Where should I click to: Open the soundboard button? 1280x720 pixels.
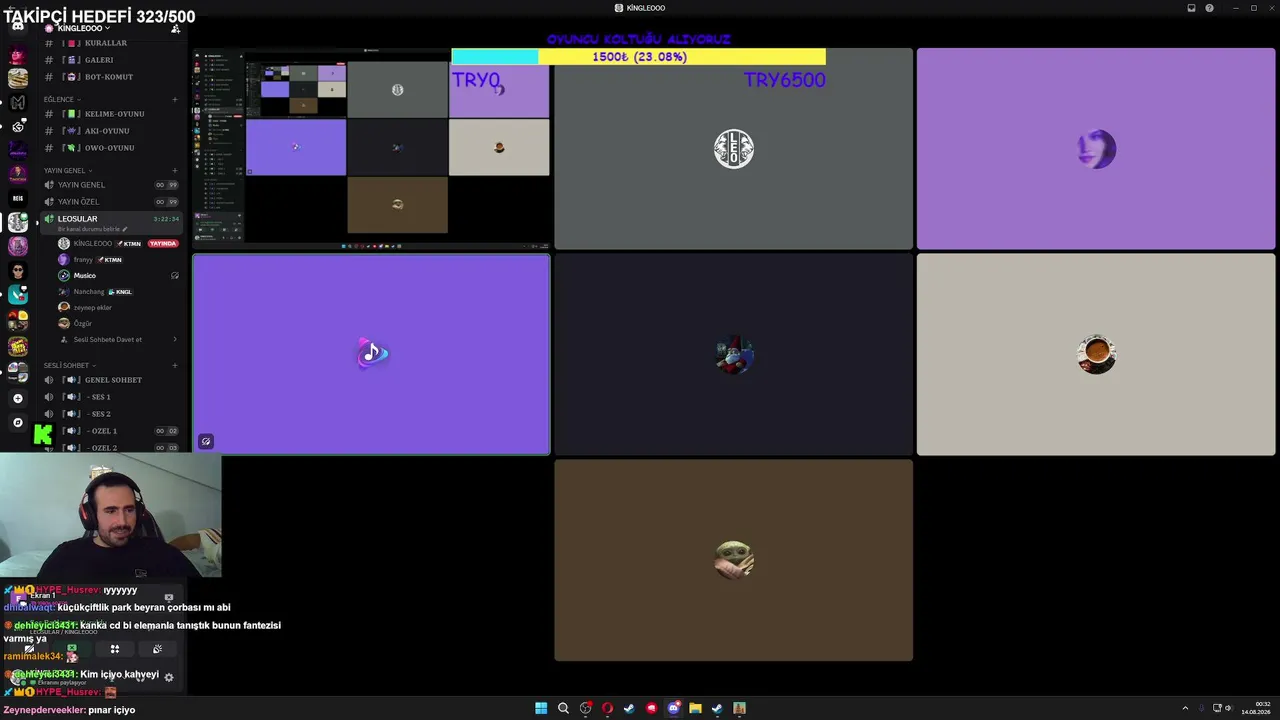point(157,649)
